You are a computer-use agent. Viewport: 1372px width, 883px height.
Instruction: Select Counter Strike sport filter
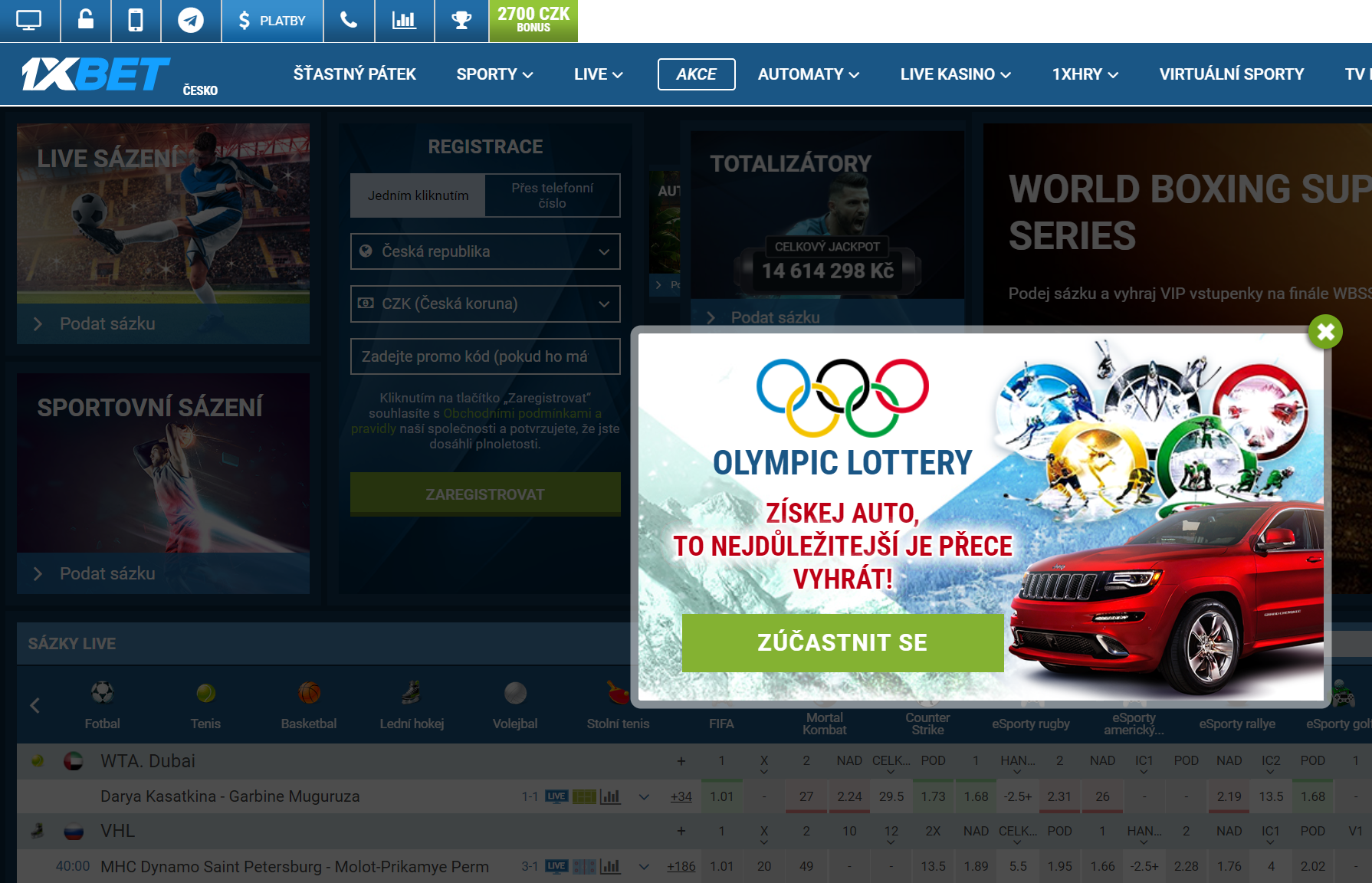tap(927, 724)
